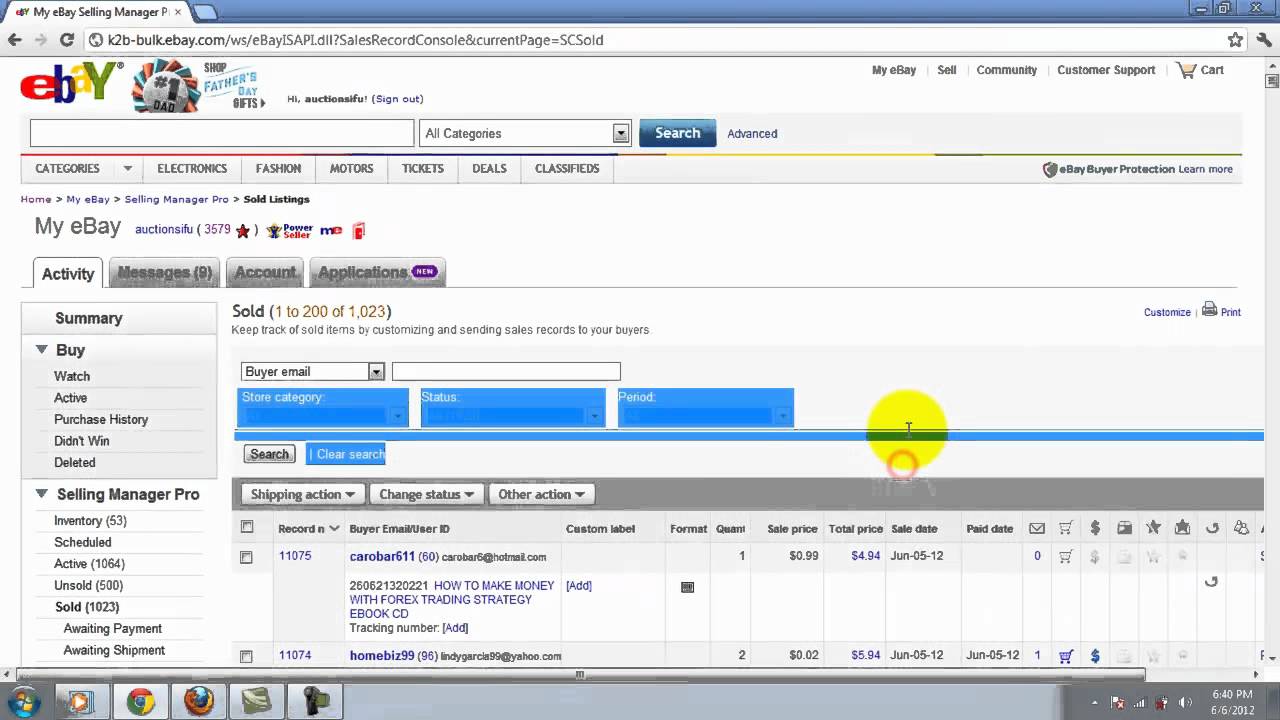Click the blue dollar icon for record 11074
Screen dimensions: 1280x720
click(1095, 656)
